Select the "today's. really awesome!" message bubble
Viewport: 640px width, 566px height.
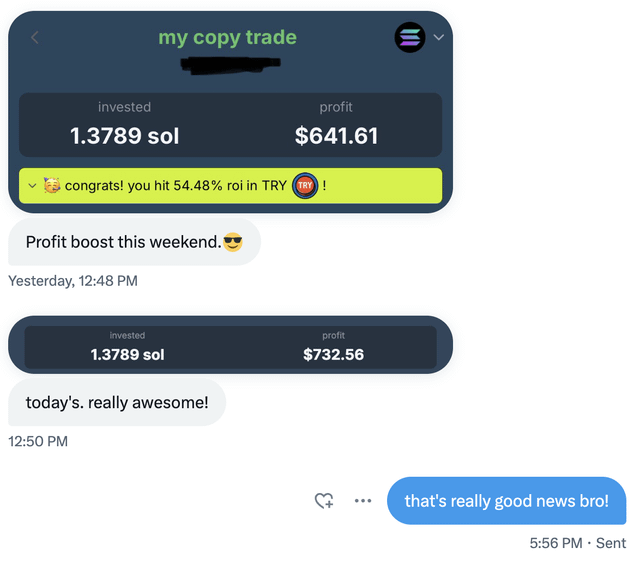click(117, 402)
